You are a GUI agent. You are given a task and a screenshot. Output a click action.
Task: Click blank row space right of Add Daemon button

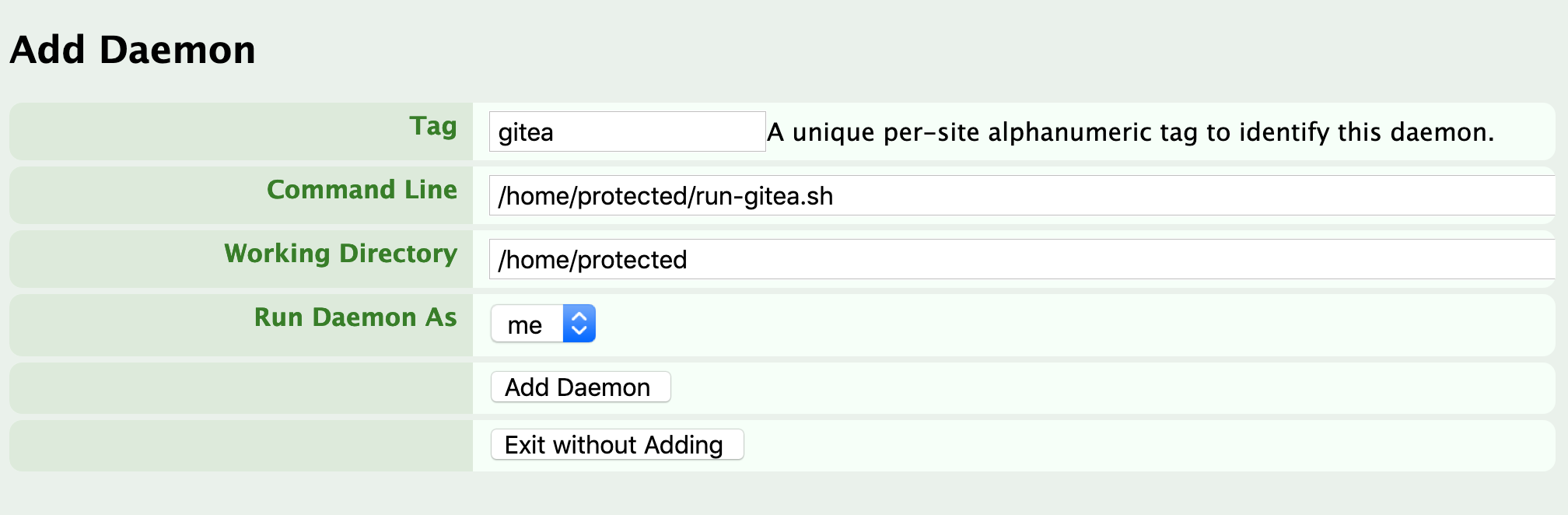1112,388
